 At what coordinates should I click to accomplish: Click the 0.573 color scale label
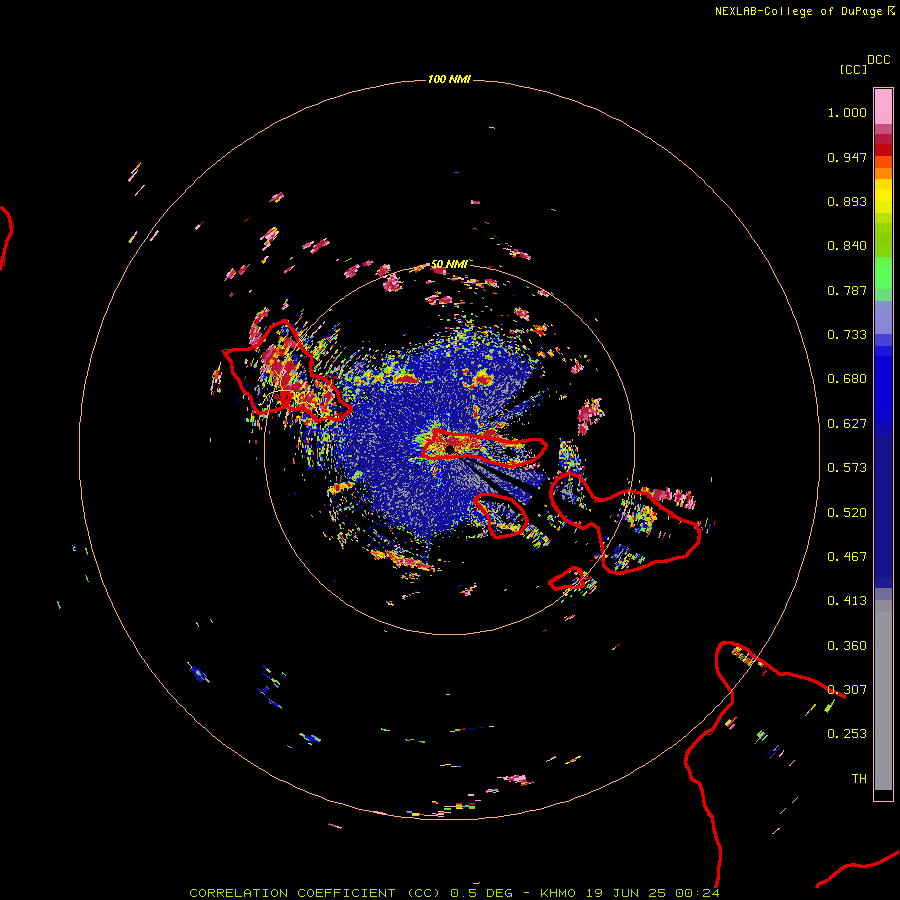[x=847, y=468]
